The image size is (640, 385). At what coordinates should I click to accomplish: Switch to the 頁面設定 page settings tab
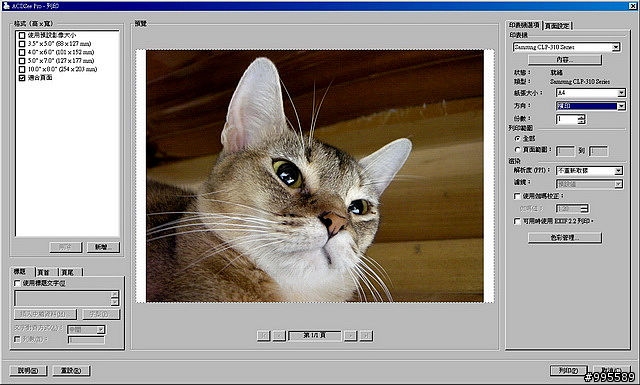coord(557,26)
